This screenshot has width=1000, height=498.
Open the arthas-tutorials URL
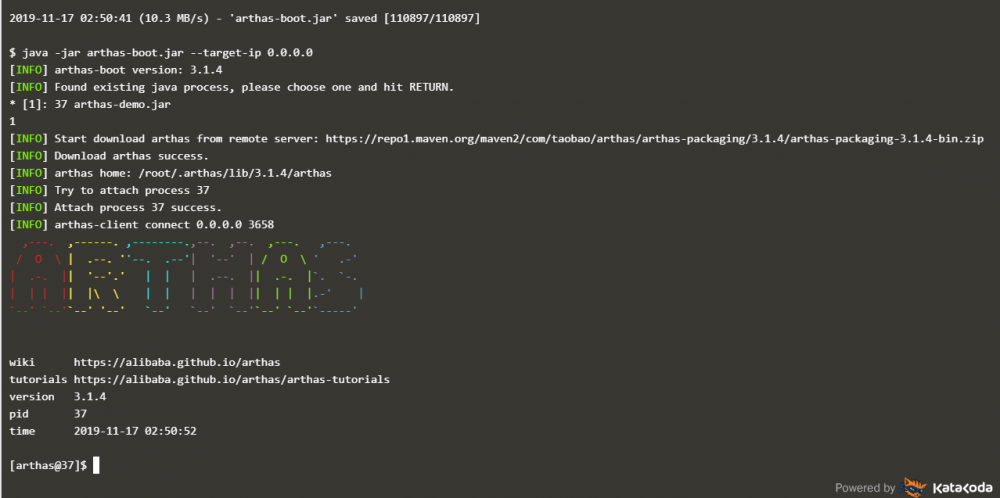pyautogui.click(x=231, y=380)
